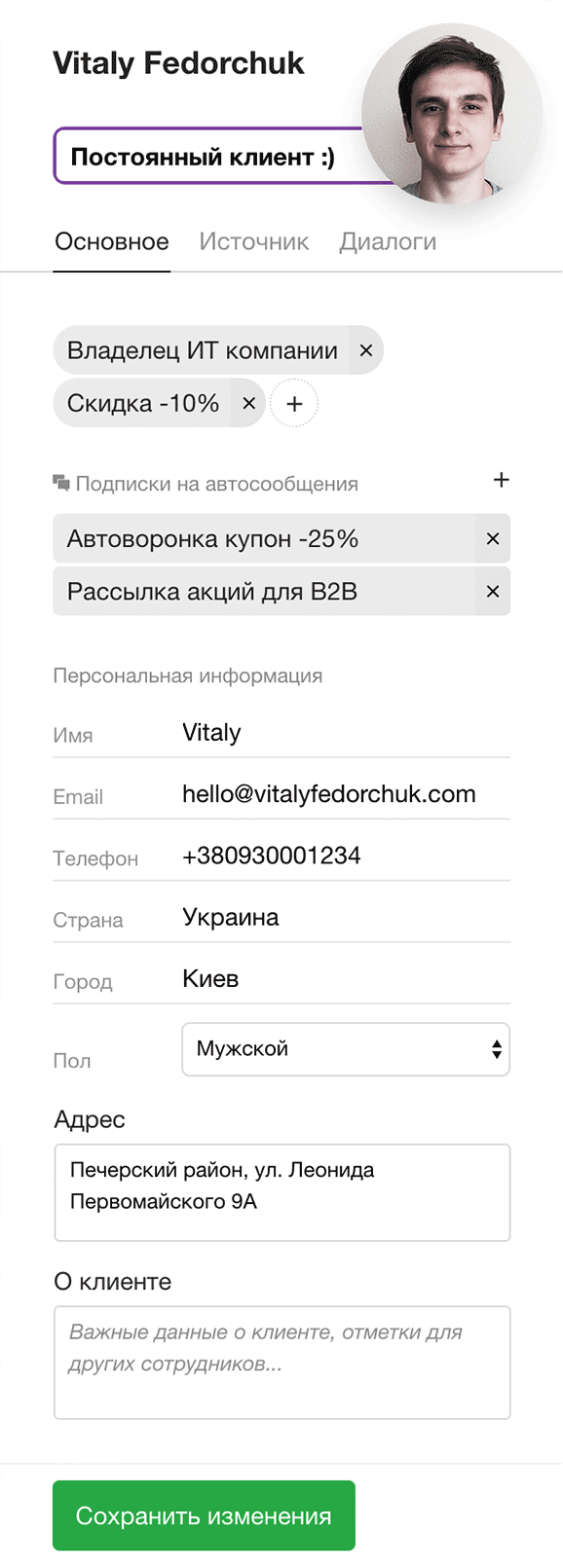
Task: Click the Телефон number field
Action: pos(346,856)
